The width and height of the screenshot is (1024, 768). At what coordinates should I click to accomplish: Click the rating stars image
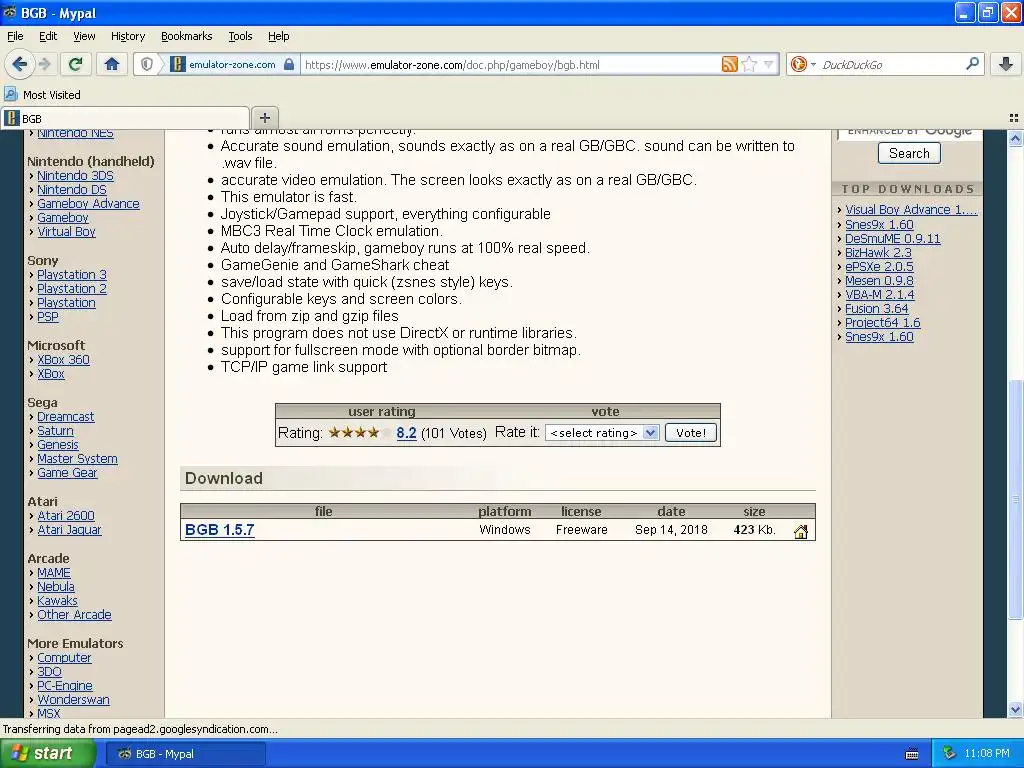(360, 432)
